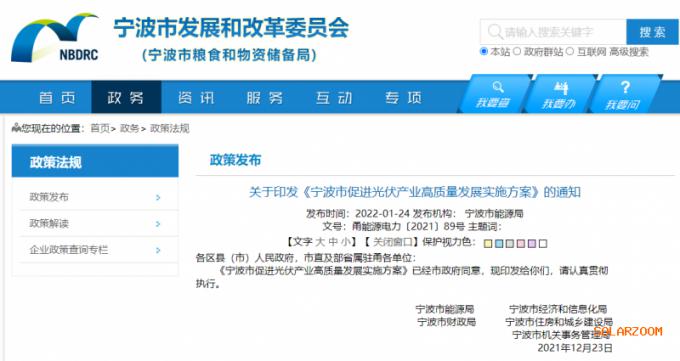The height and width of the screenshot is (361, 680).
Task: Open the 我要办 service shortcut
Action: pos(560,95)
